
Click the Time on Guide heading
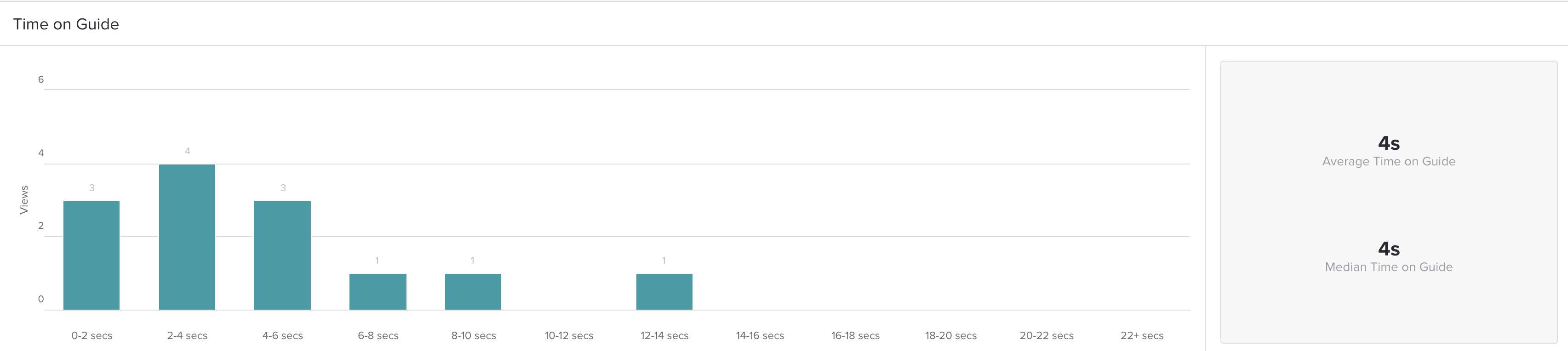(66, 24)
